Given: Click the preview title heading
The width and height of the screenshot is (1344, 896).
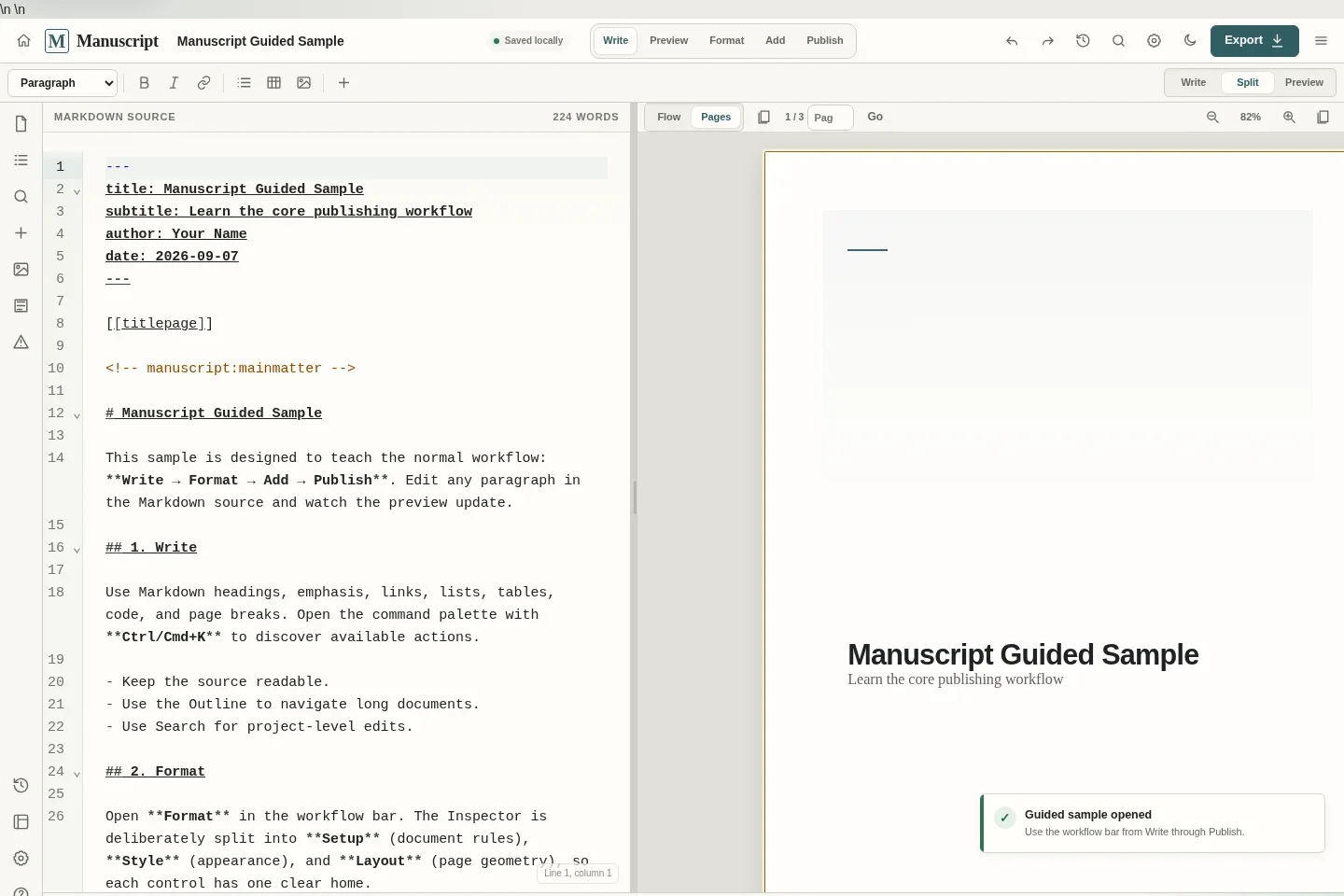Looking at the screenshot, I should coord(1023,655).
